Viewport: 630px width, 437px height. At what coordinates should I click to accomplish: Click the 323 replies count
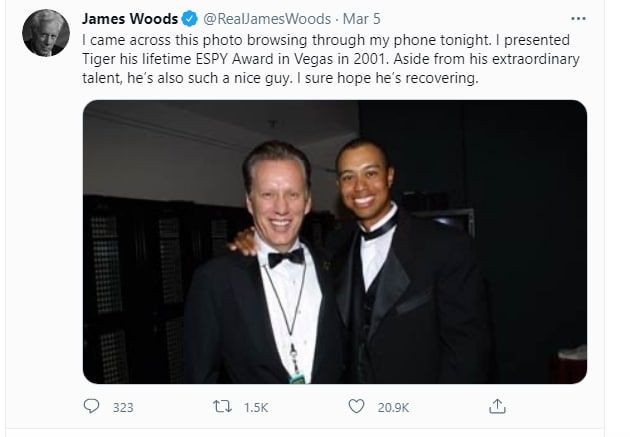[123, 408]
